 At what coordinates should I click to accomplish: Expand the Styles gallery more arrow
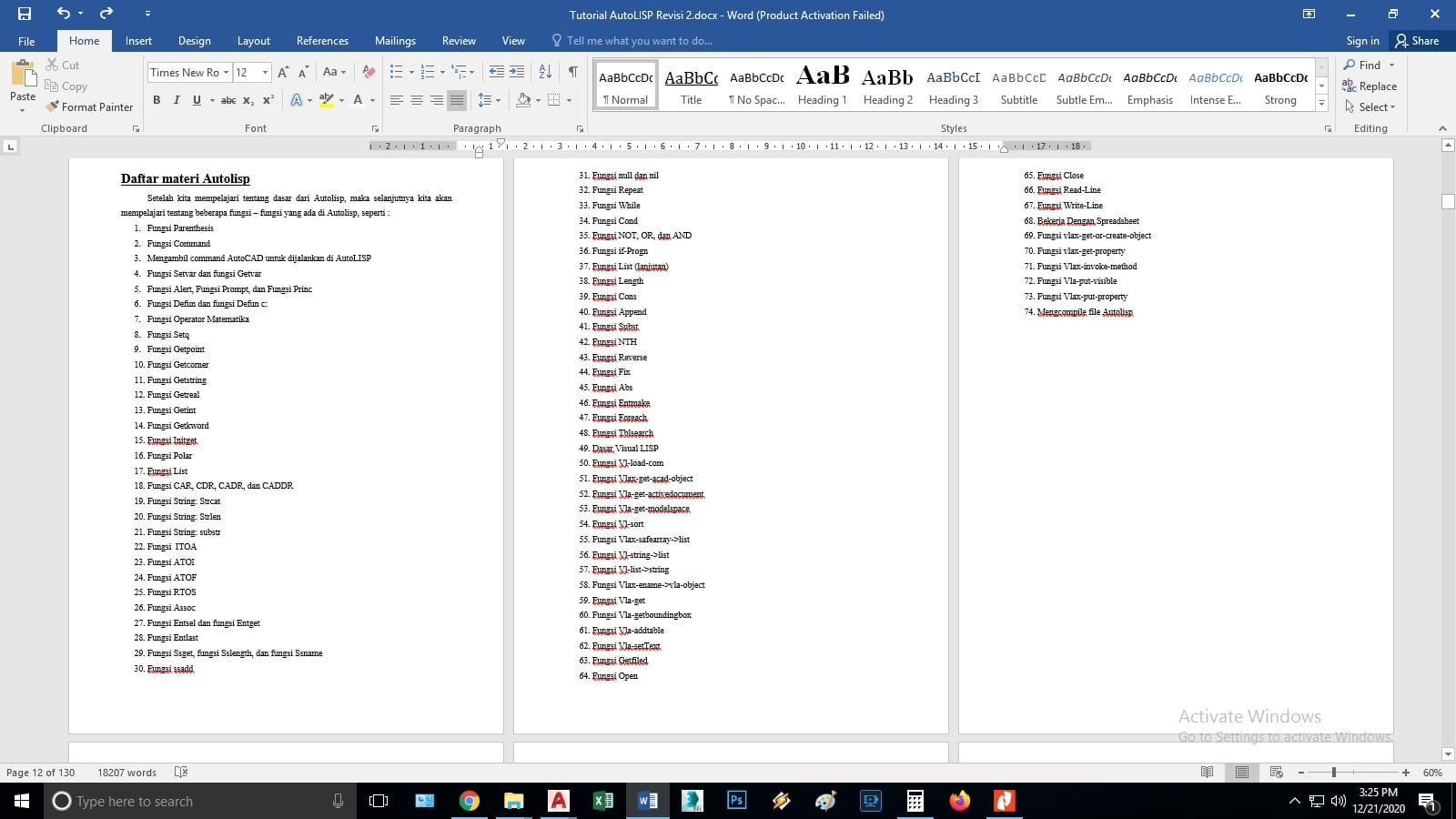pos(1322,104)
